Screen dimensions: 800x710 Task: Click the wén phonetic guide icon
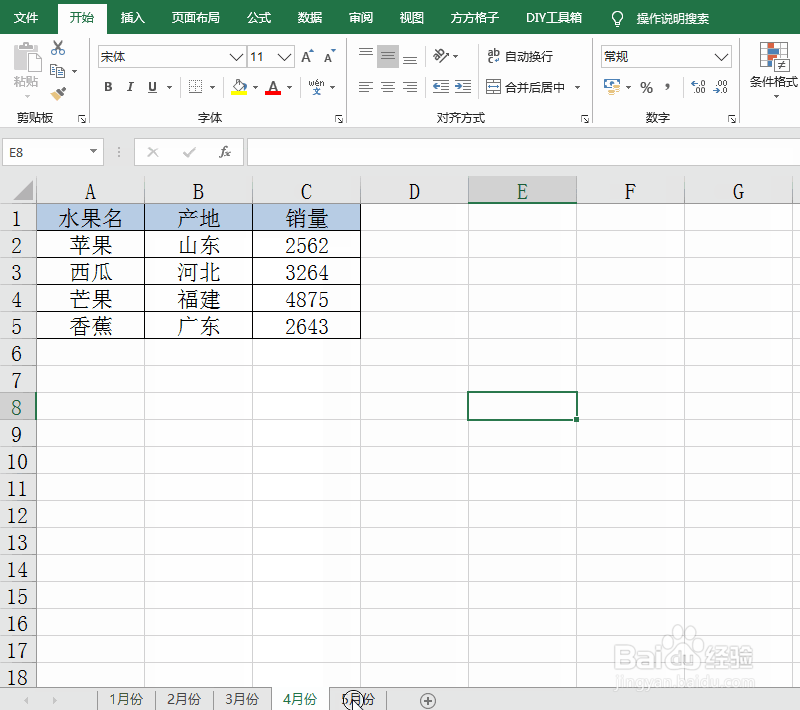click(x=316, y=87)
